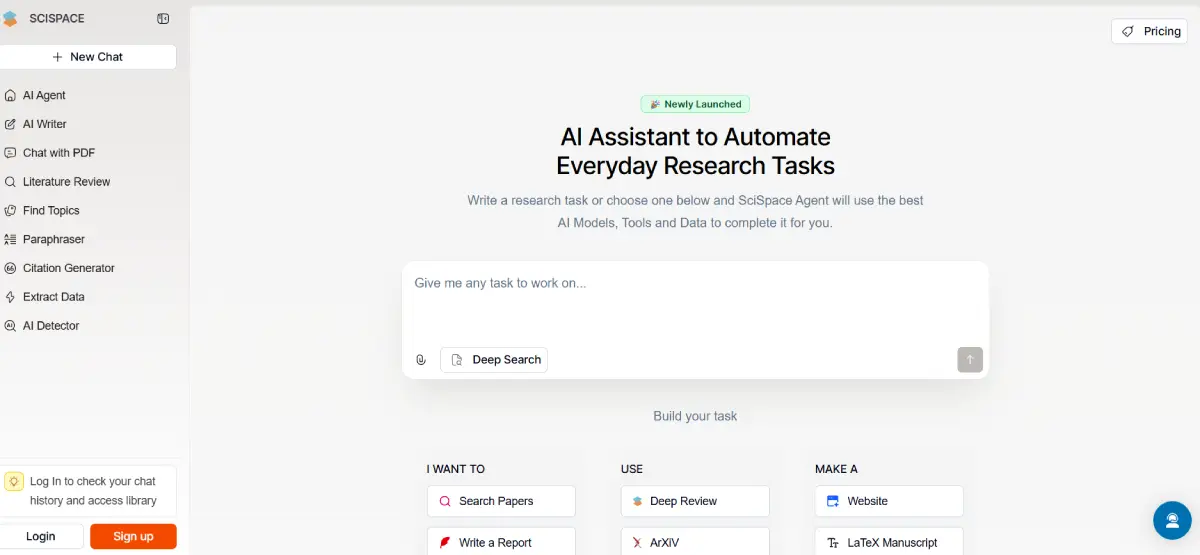Click the send arrow button
1200x555 pixels.
coord(969,360)
